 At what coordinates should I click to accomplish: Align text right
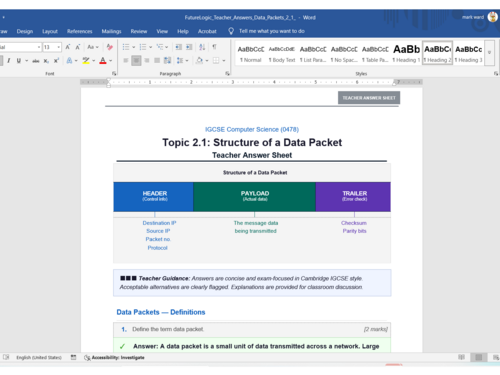pyautogui.click(x=147, y=61)
